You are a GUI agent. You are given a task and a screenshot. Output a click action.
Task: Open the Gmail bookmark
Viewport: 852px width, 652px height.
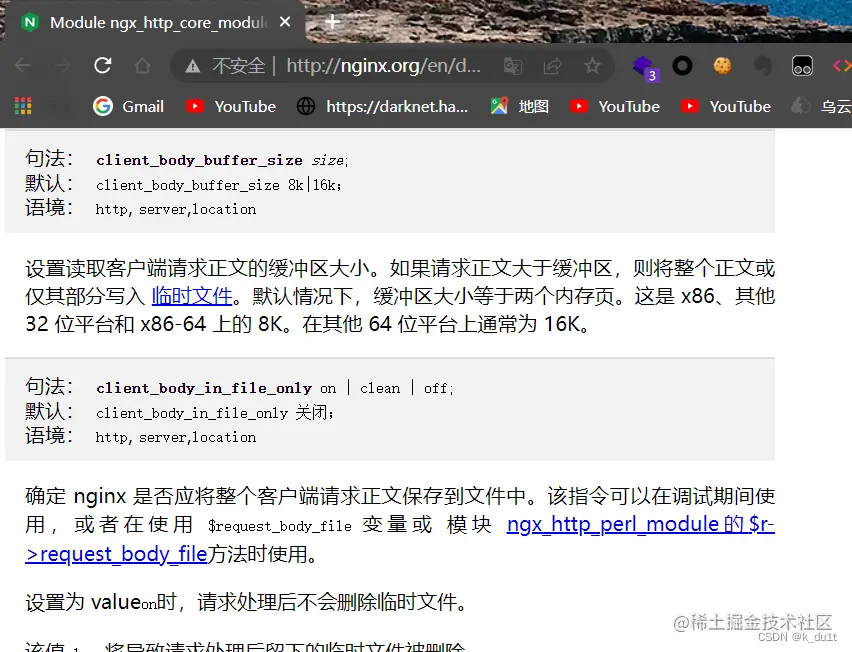click(128, 106)
